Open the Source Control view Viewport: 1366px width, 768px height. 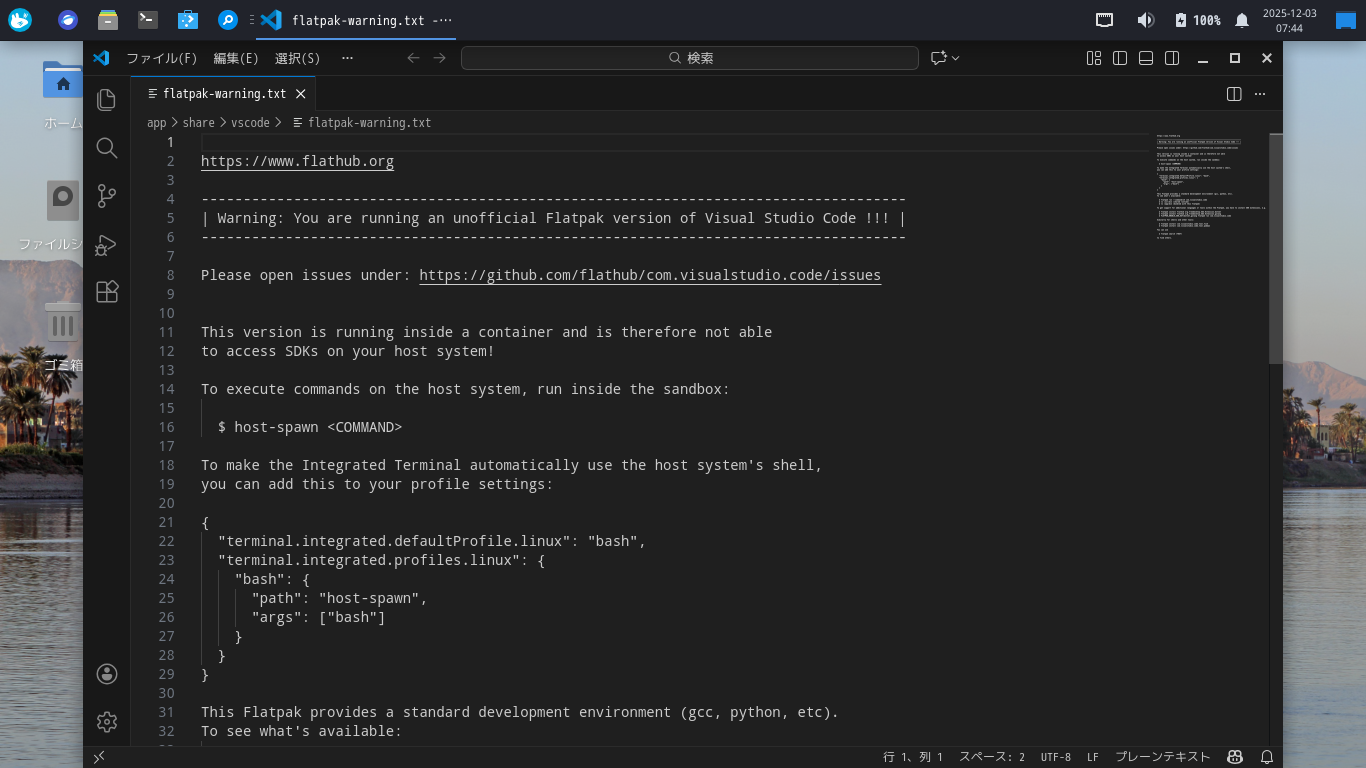tap(107, 196)
